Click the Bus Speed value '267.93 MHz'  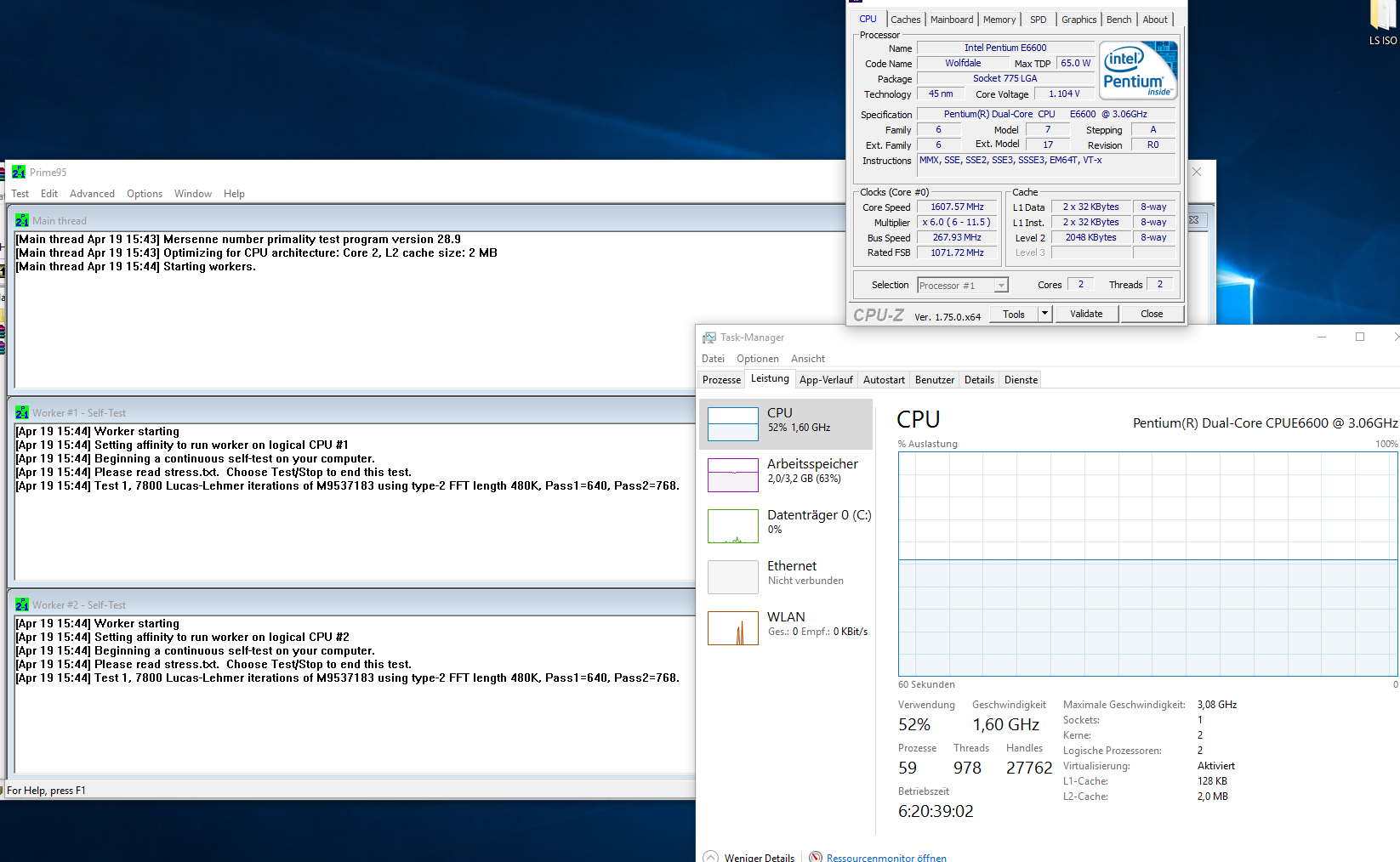957,237
